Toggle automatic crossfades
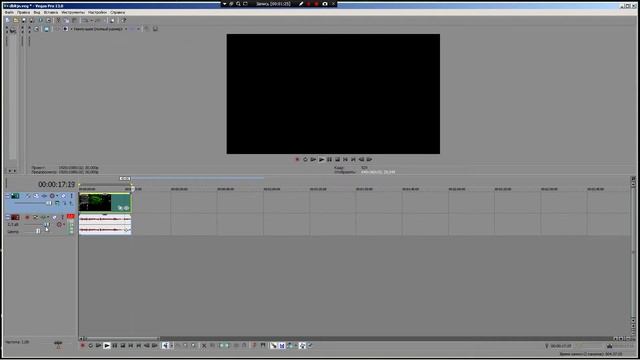 282,346
